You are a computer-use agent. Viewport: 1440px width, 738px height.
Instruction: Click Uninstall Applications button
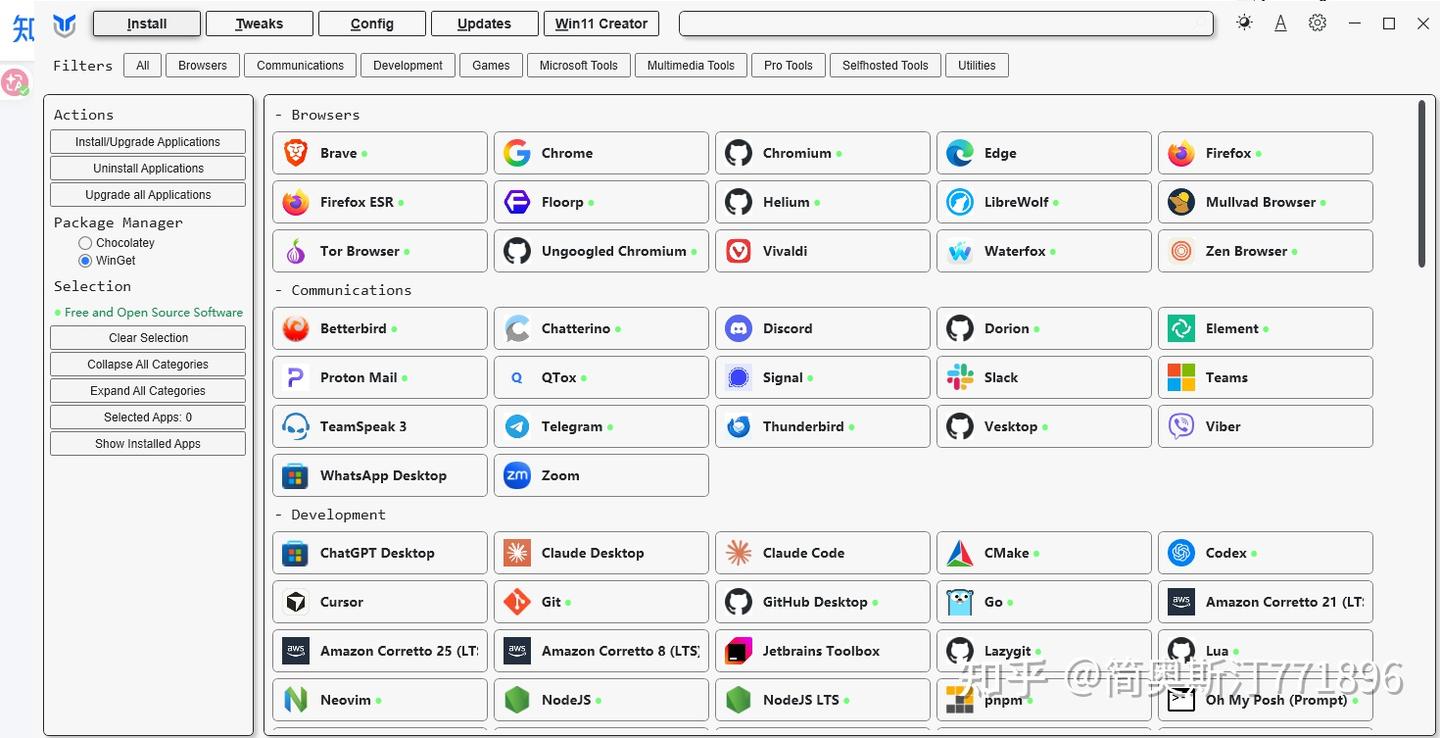[x=148, y=169]
